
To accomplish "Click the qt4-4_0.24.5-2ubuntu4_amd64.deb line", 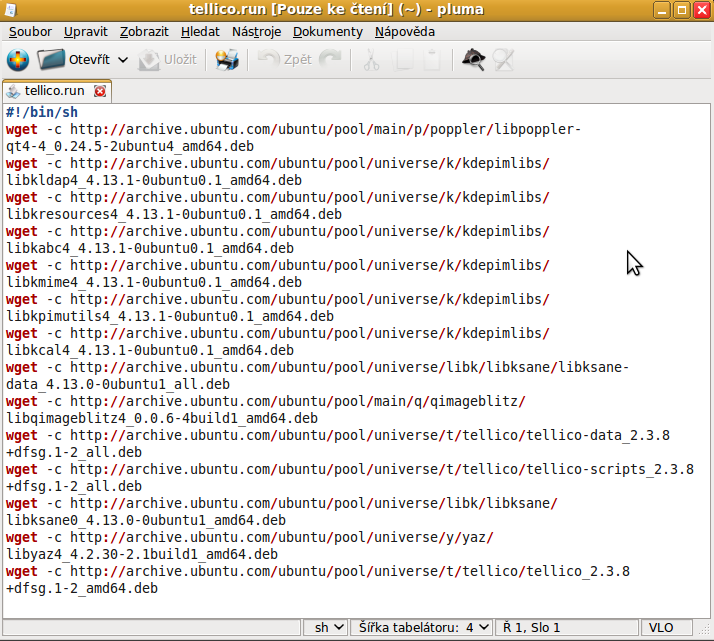I will point(130,146).
